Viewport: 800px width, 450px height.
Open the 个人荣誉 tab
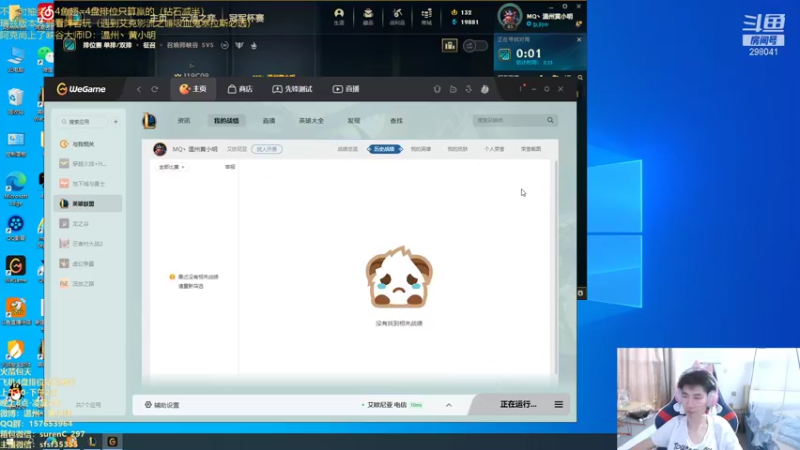494,149
